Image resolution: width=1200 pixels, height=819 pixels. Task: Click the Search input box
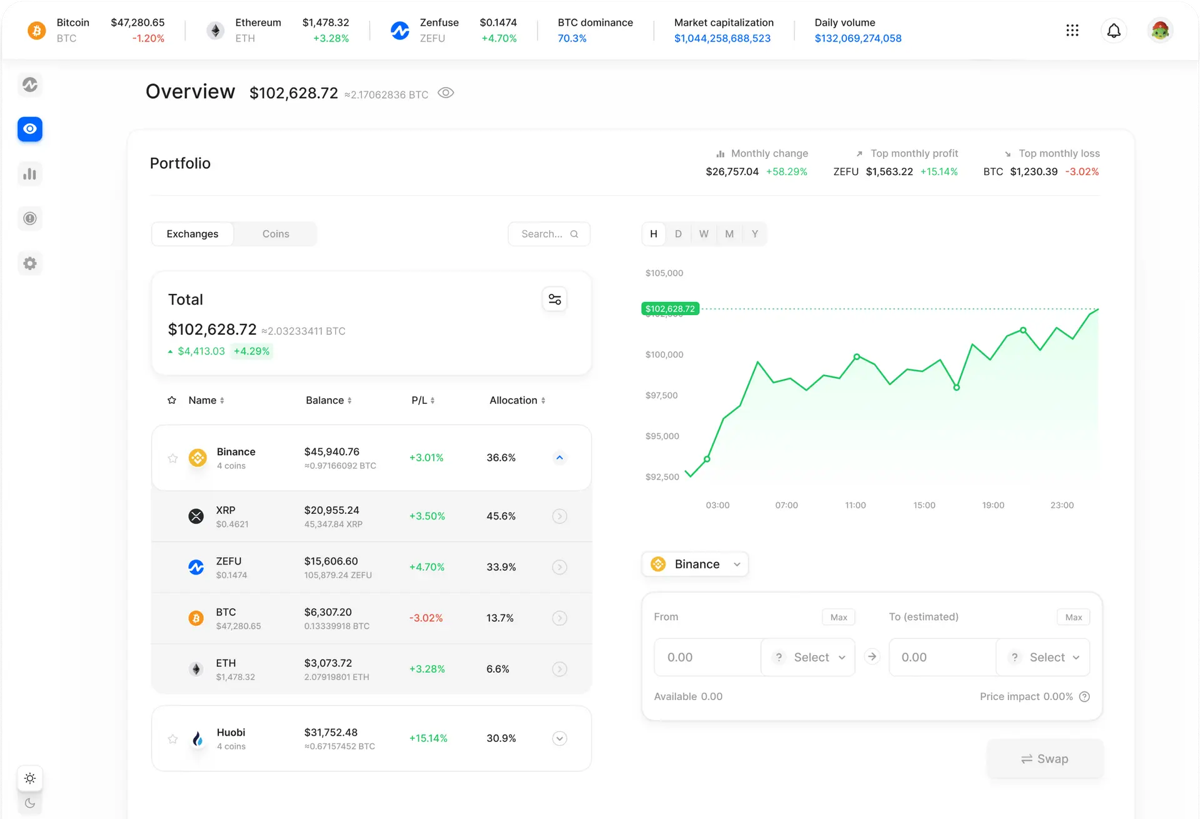[x=549, y=234]
